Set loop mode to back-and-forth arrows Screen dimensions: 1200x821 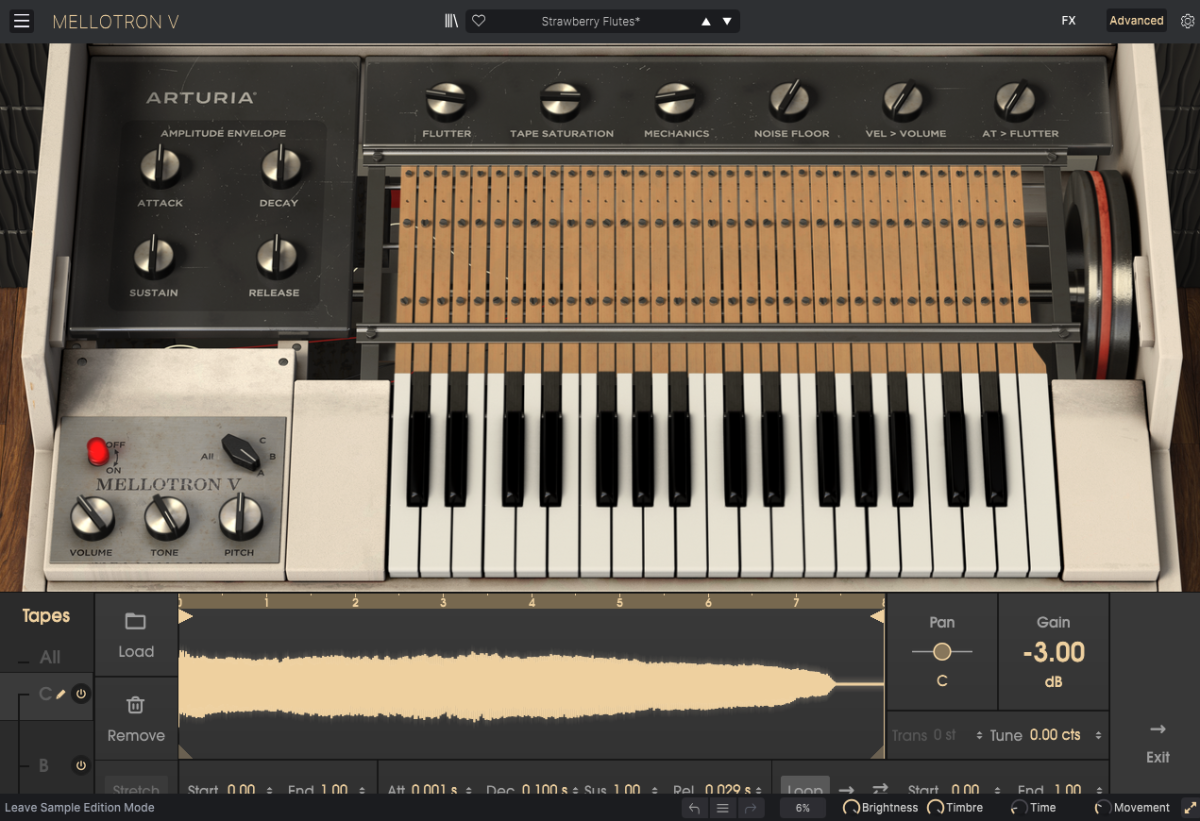pyautogui.click(x=880, y=789)
